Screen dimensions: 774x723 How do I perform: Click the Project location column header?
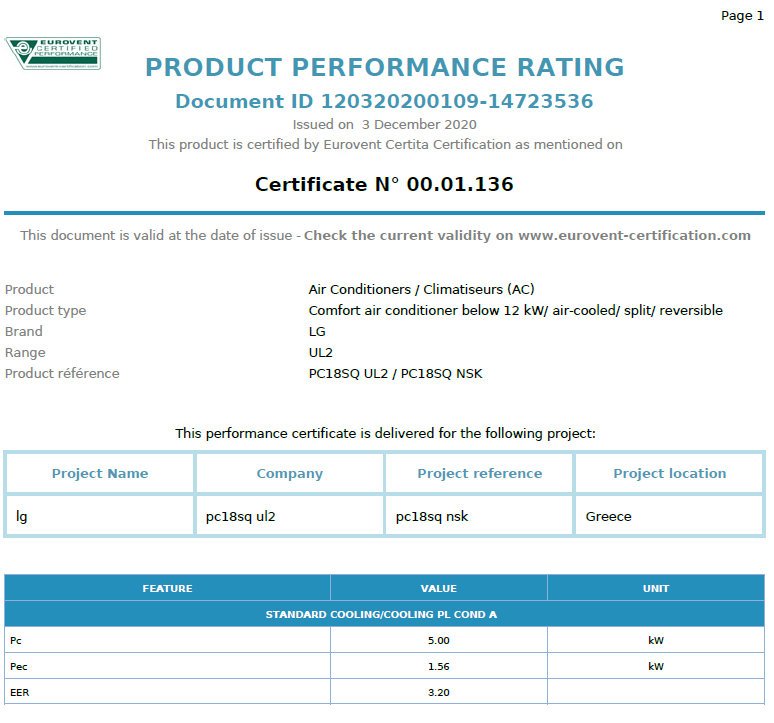click(x=669, y=473)
